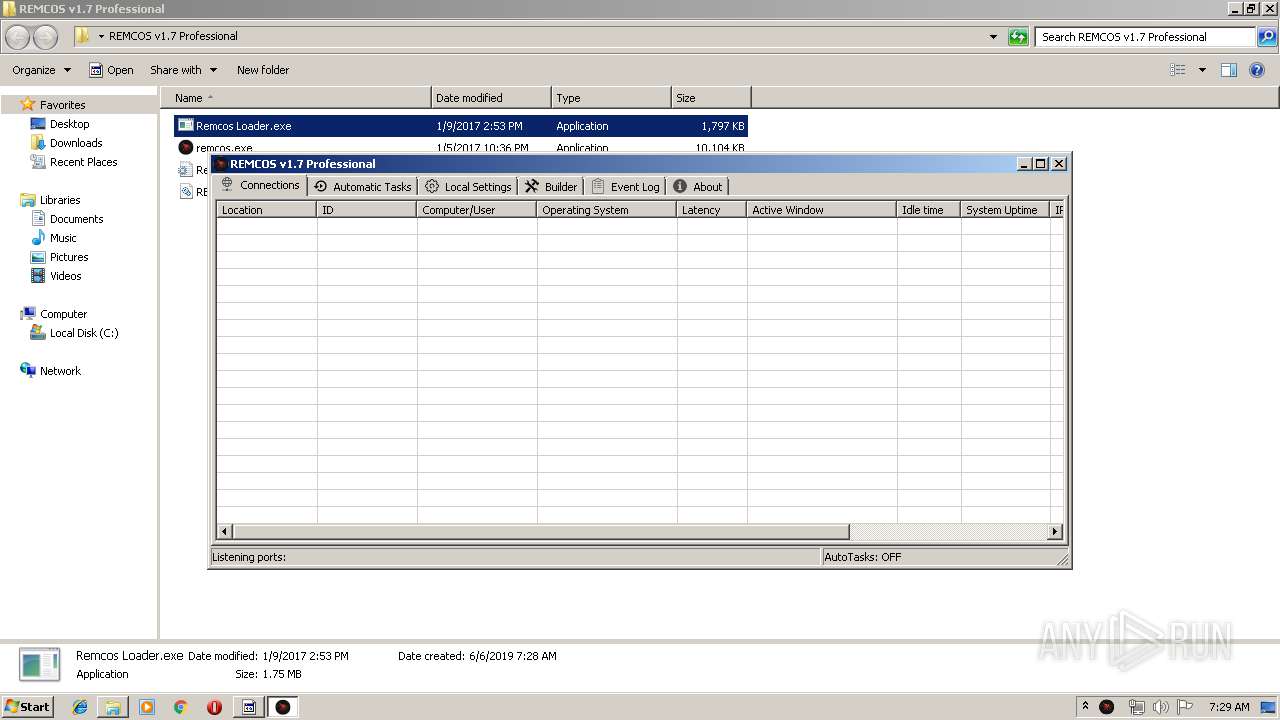Select Computer in the navigation pane

pyautogui.click(x=63, y=314)
